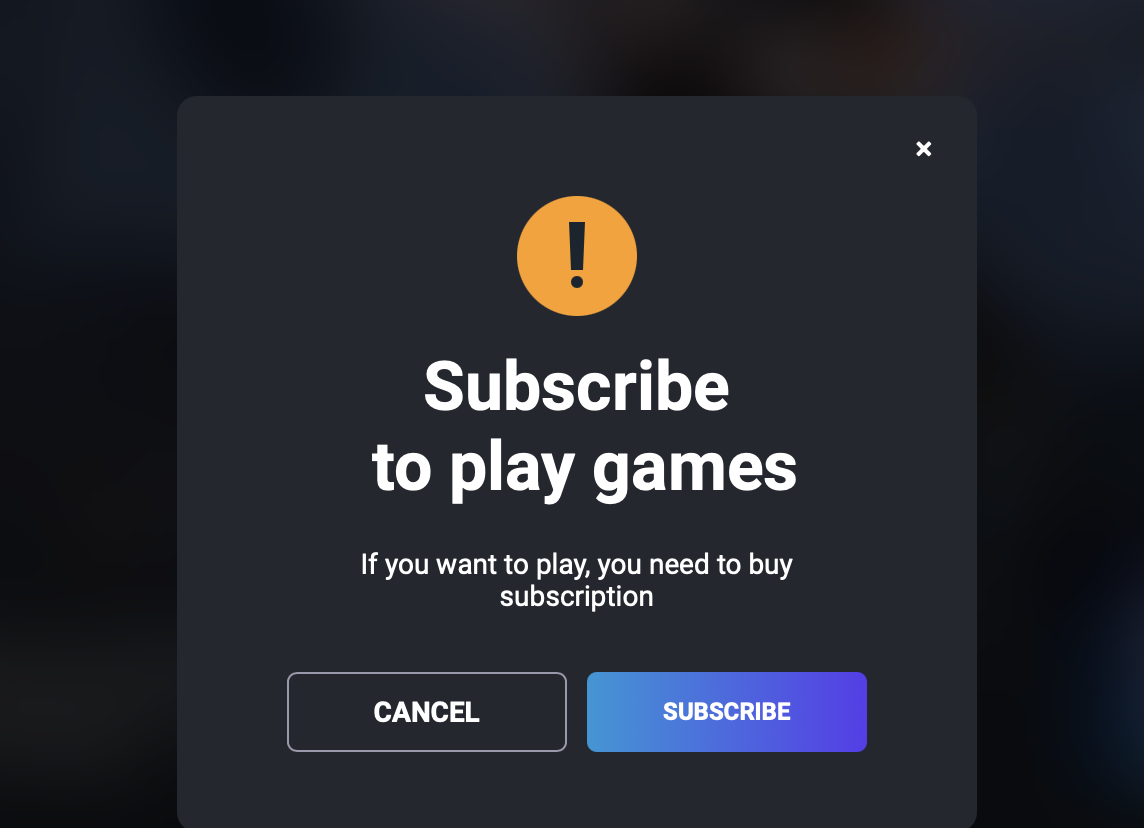Click the word "buy" in the message
The height and width of the screenshot is (828, 1144).
770,565
